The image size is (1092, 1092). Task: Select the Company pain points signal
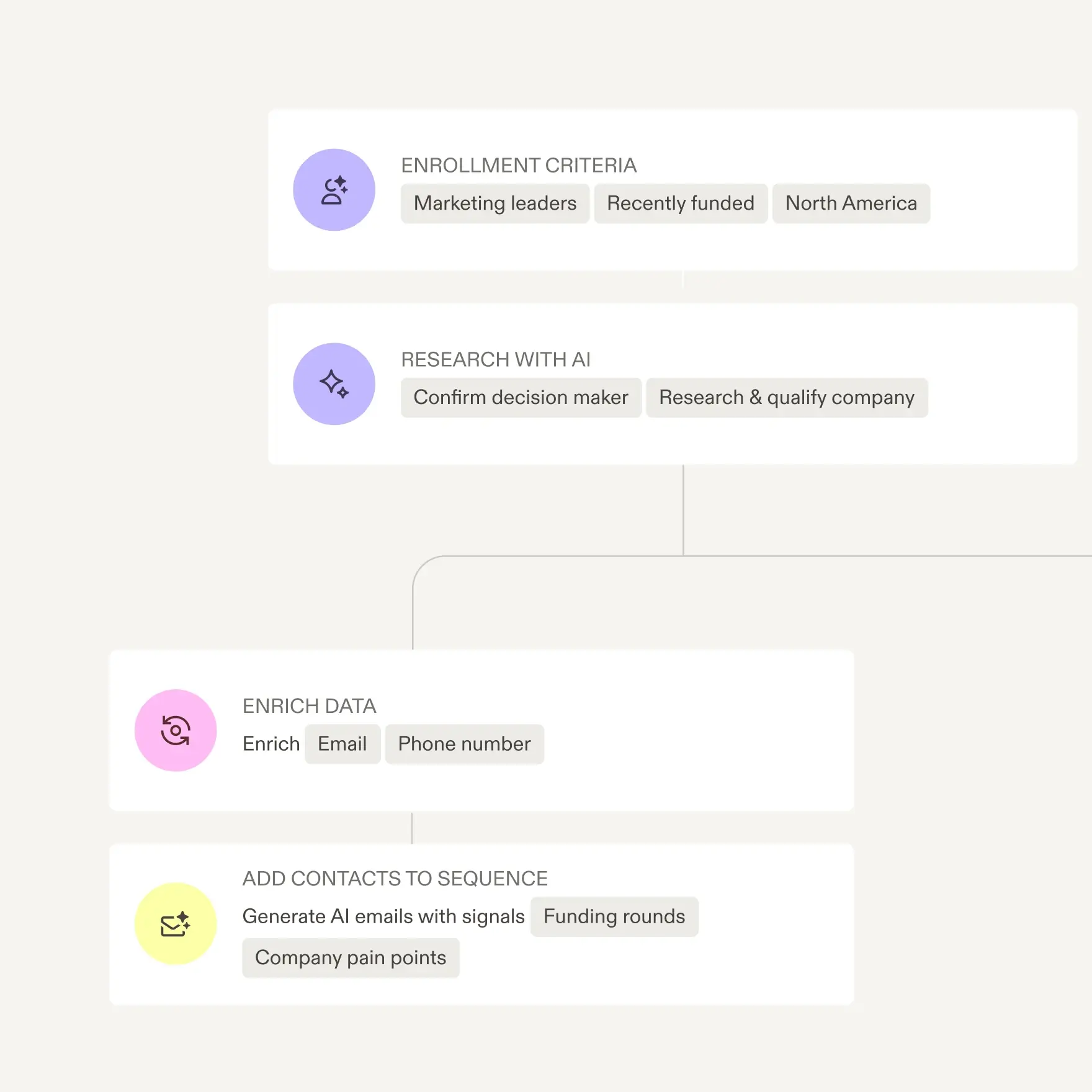point(350,957)
